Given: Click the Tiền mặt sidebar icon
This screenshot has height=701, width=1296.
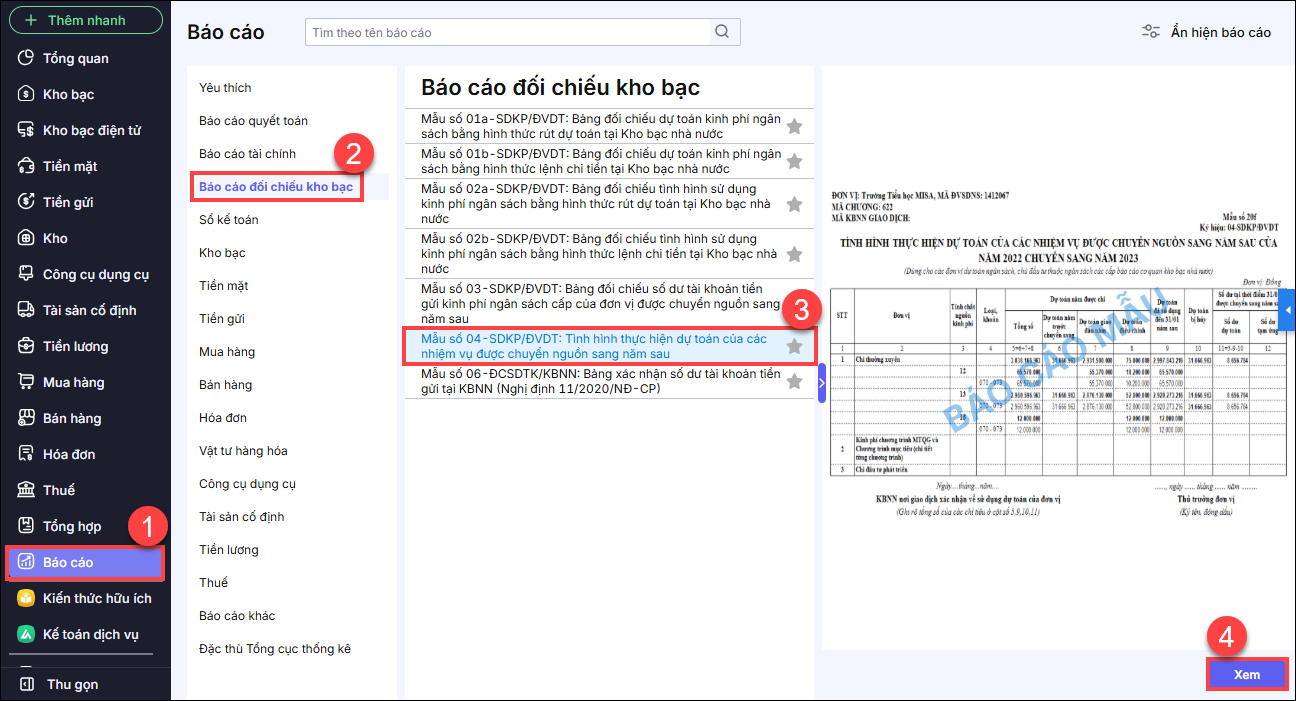Looking at the screenshot, I should 27,166.
